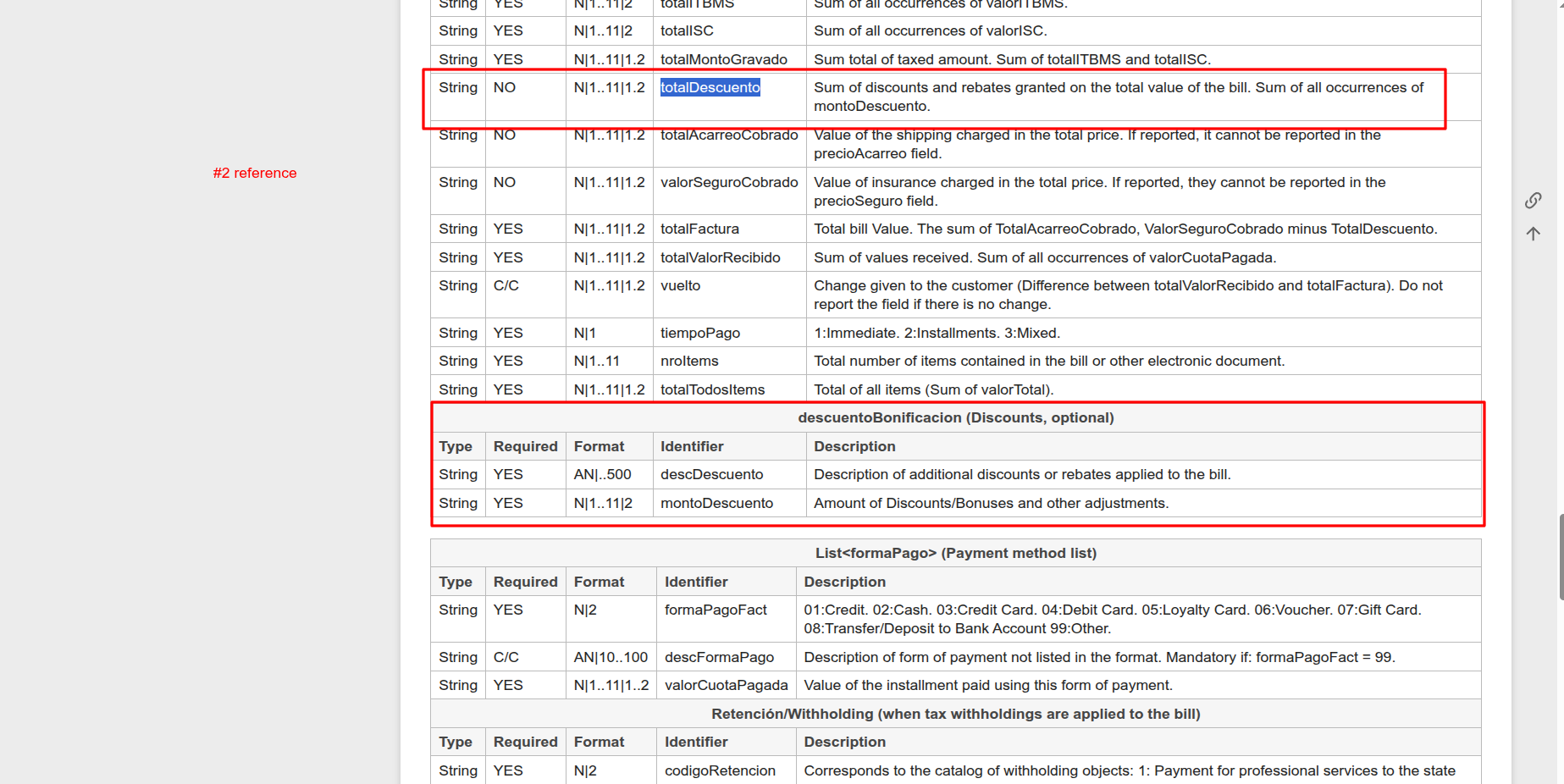
Task: Click the vertical scrollbar thumb
Action: coord(1561,557)
